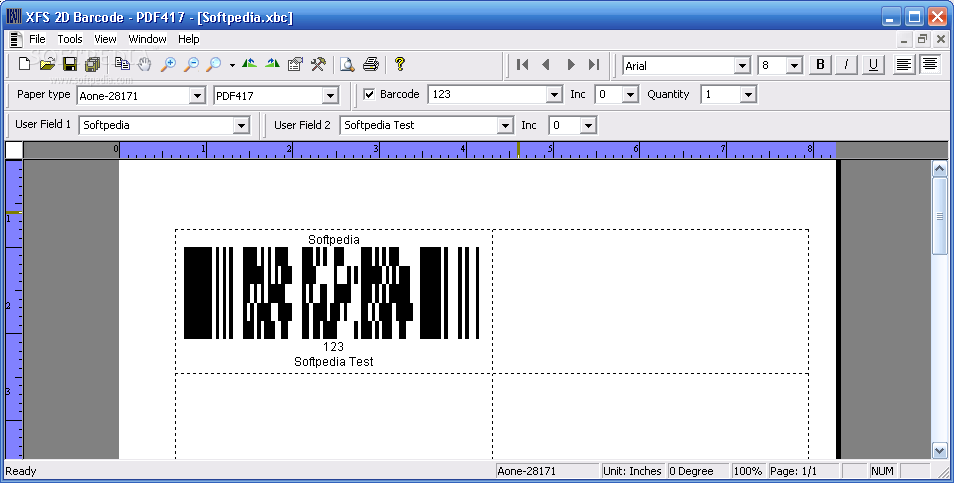Viewport: 954px width, 483px height.
Task: Toggle Italic text formatting
Action: click(x=846, y=64)
